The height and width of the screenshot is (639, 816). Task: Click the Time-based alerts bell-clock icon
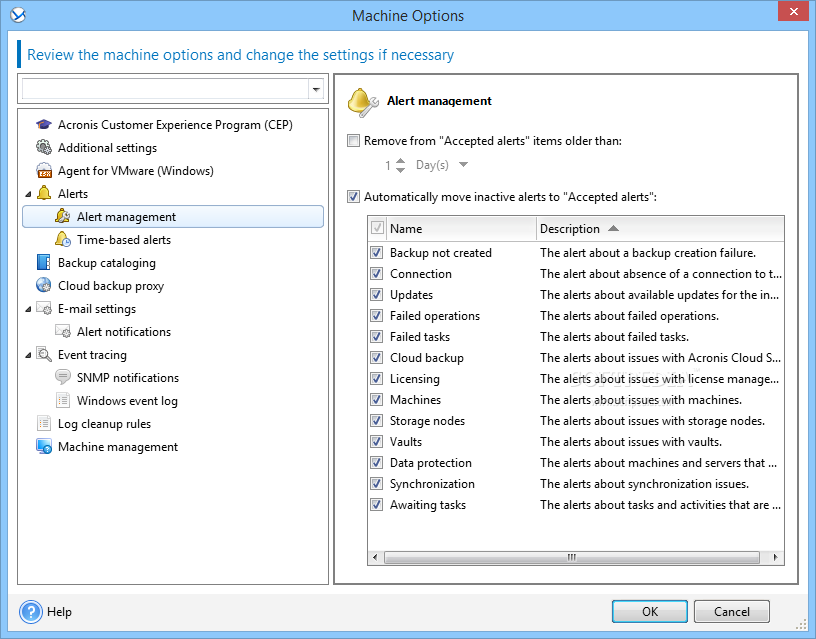62,239
